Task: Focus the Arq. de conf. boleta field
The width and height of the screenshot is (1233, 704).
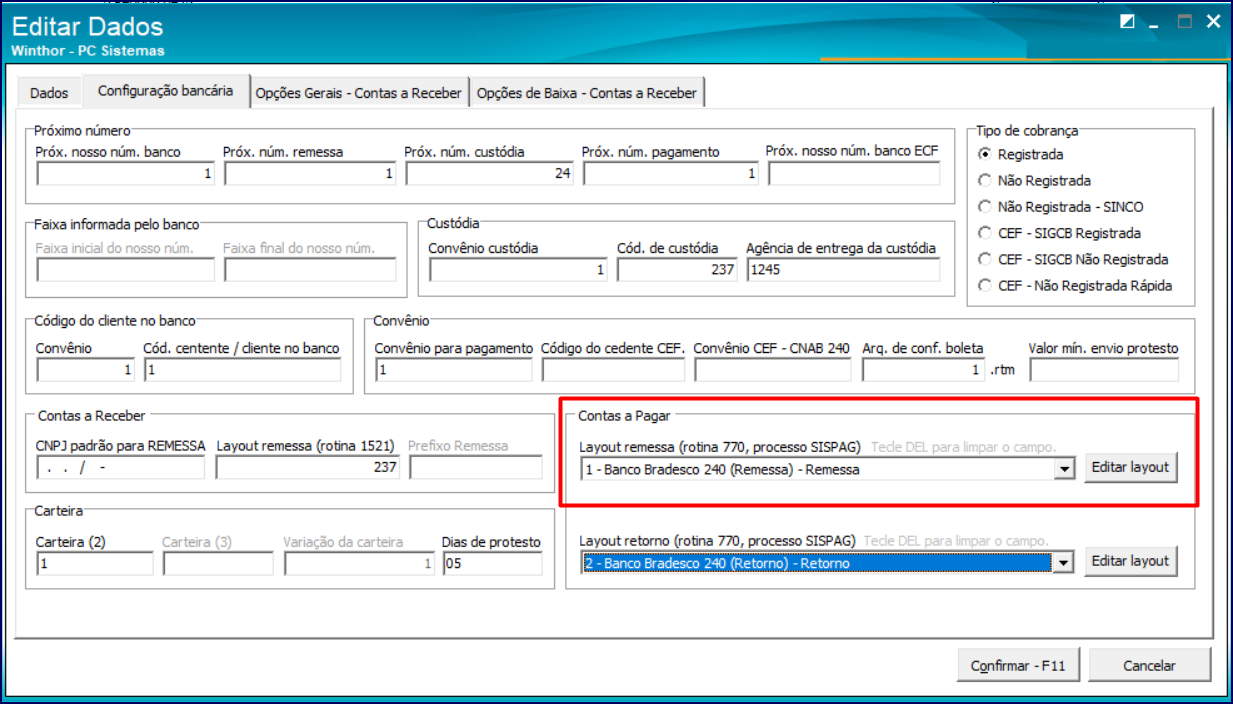Action: (924, 370)
